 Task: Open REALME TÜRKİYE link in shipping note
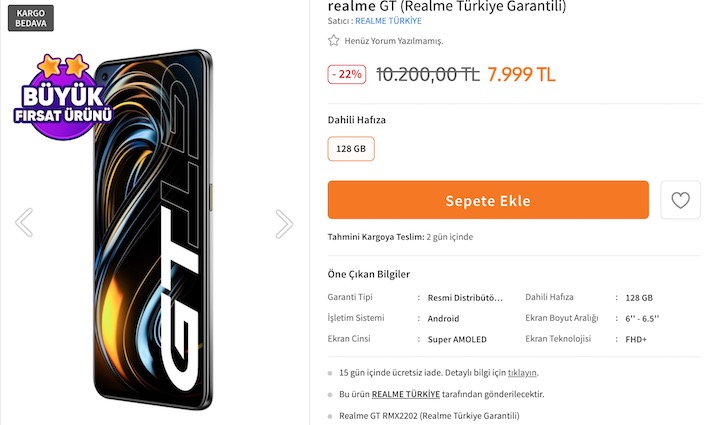tap(405, 394)
